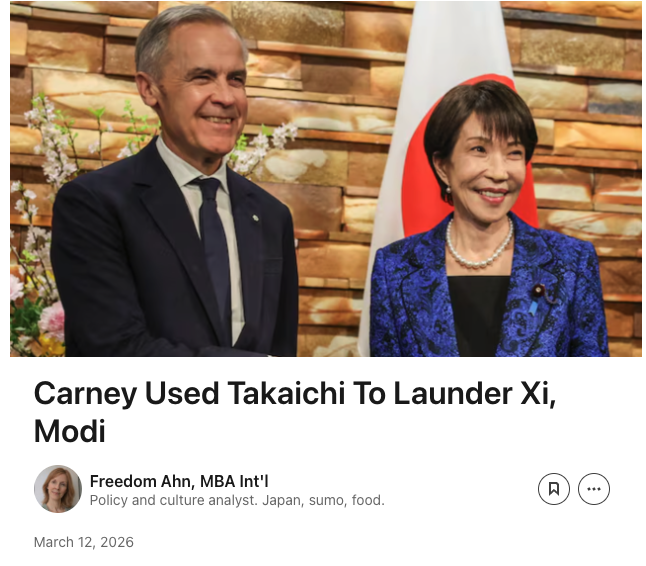Click the pearl necklace in the photo
The image size is (646, 566).
coord(480,246)
